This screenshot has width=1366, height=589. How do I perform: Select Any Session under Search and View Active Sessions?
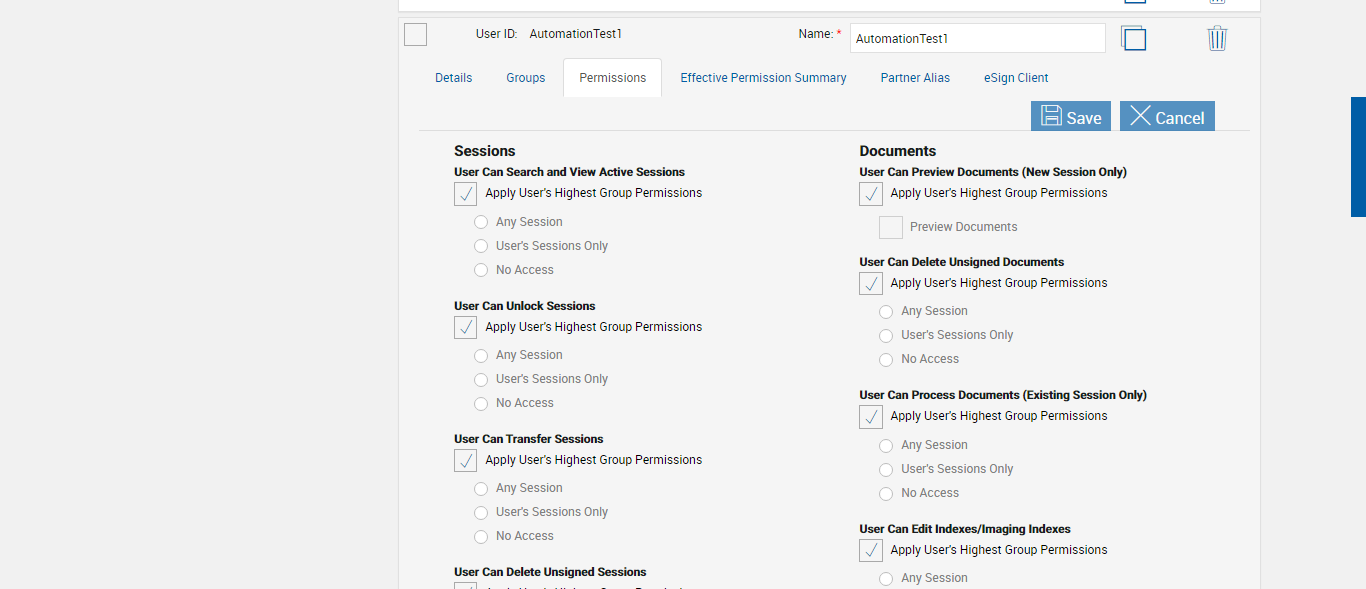[481, 222]
